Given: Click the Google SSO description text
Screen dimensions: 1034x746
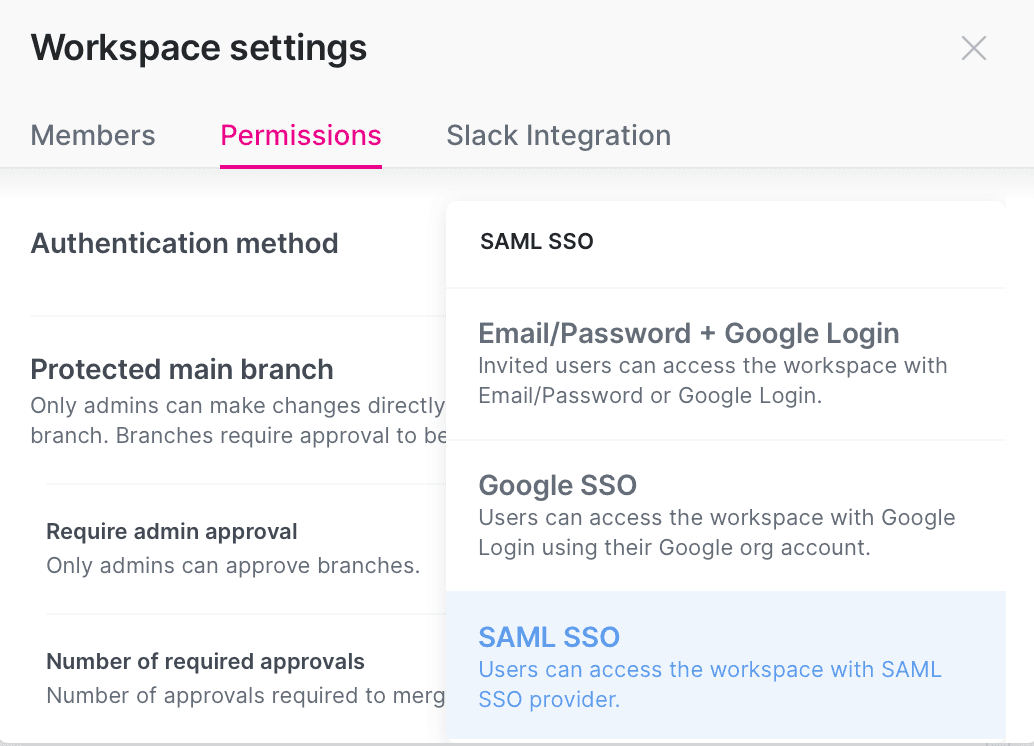Looking at the screenshot, I should [x=716, y=532].
